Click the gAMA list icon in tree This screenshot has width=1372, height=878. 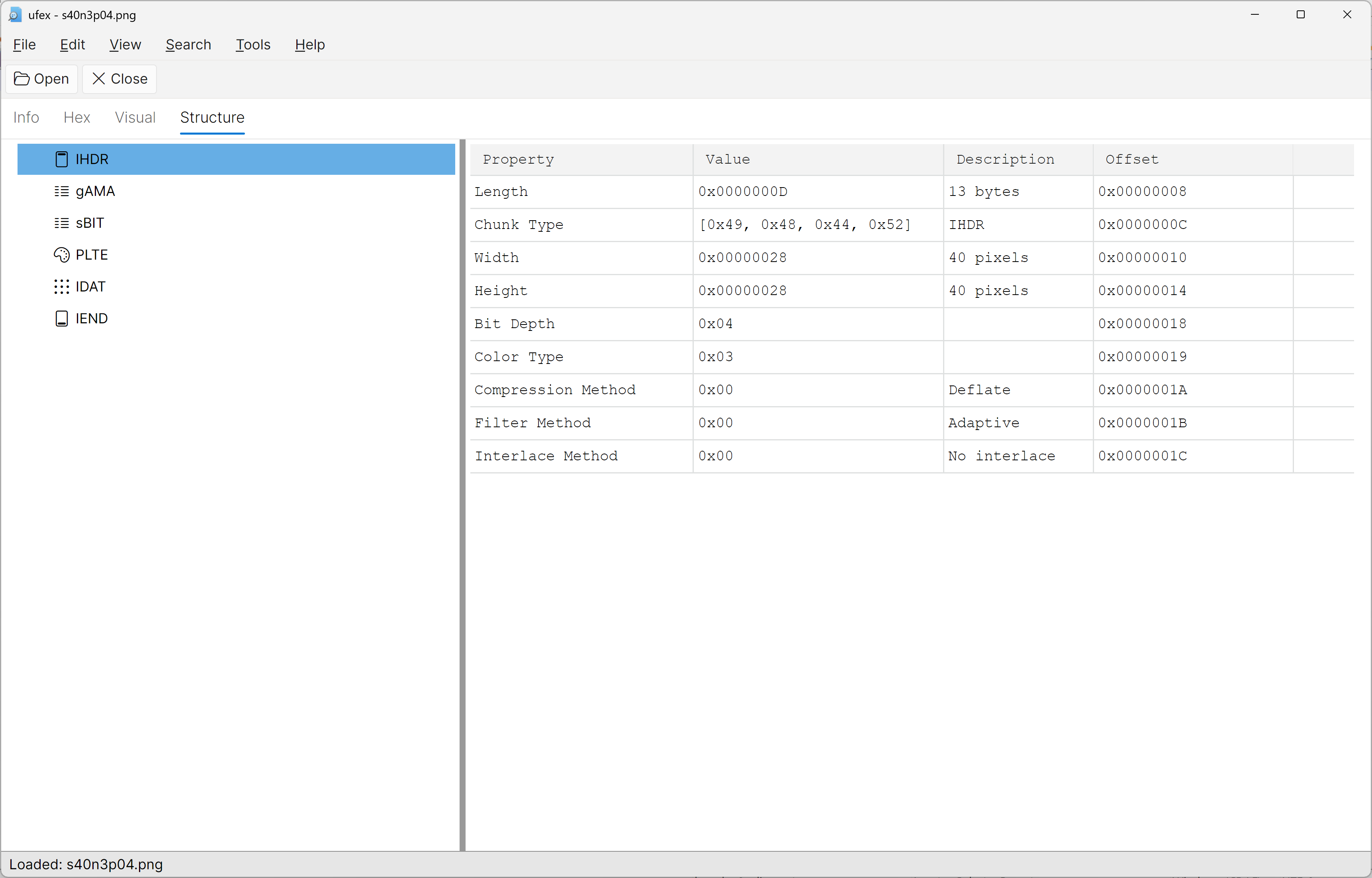point(62,191)
